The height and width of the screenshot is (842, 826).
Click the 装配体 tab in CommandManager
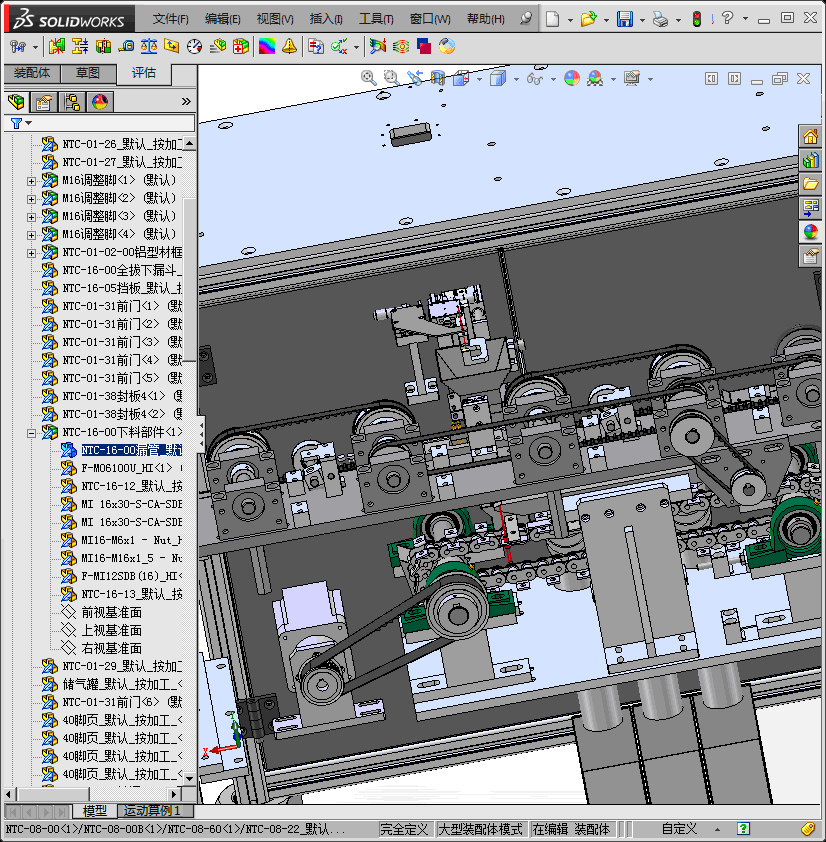click(32, 73)
